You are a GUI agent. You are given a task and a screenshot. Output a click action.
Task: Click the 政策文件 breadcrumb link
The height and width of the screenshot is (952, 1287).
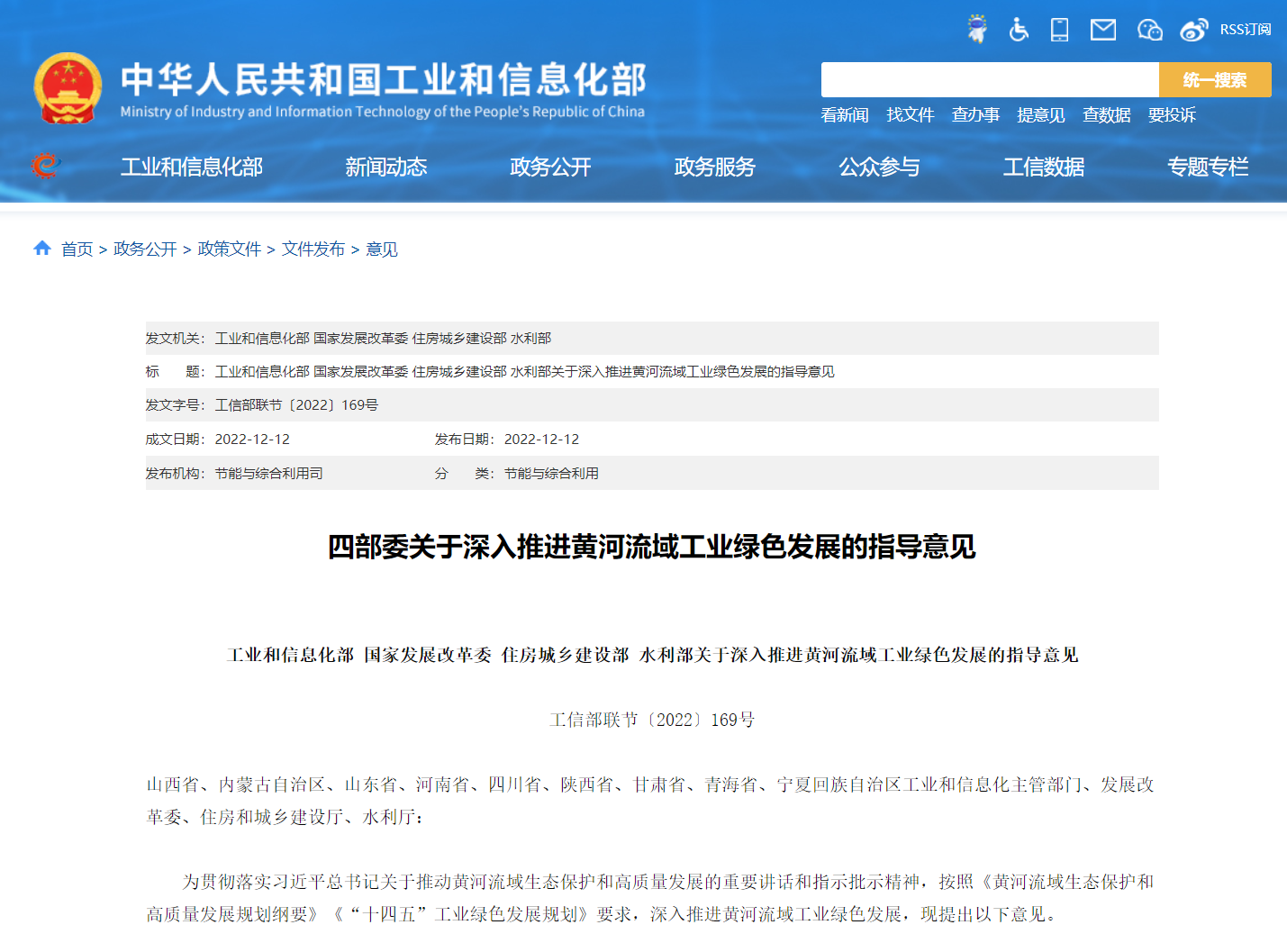click(x=229, y=249)
